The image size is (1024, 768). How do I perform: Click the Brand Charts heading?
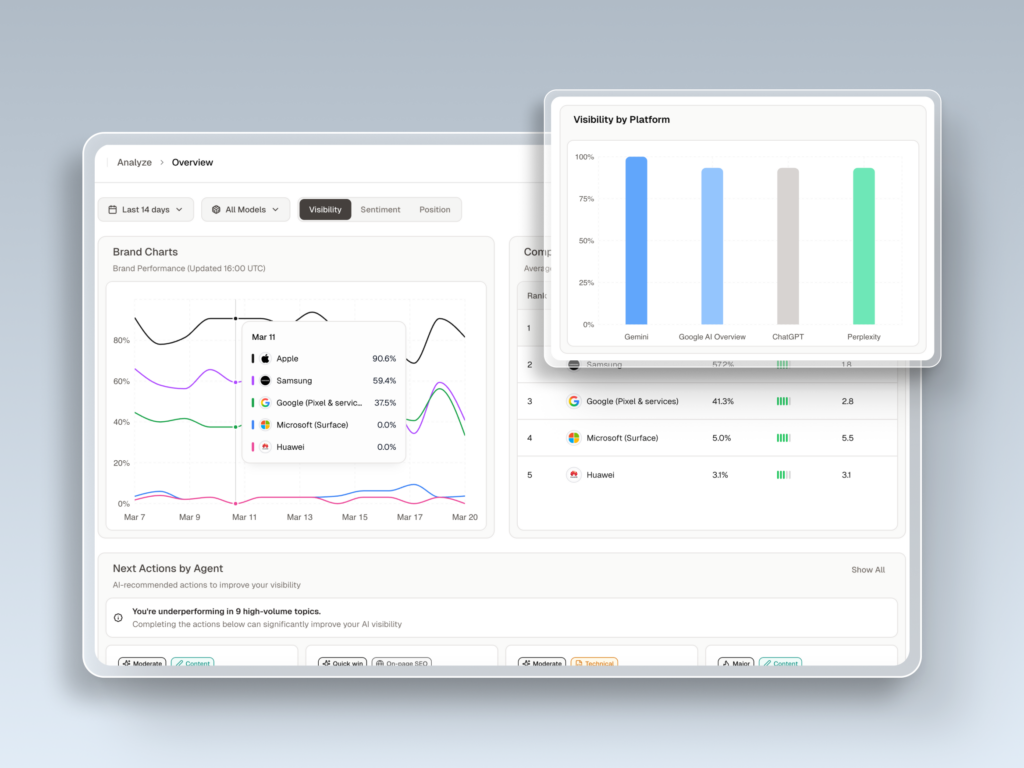tap(145, 252)
